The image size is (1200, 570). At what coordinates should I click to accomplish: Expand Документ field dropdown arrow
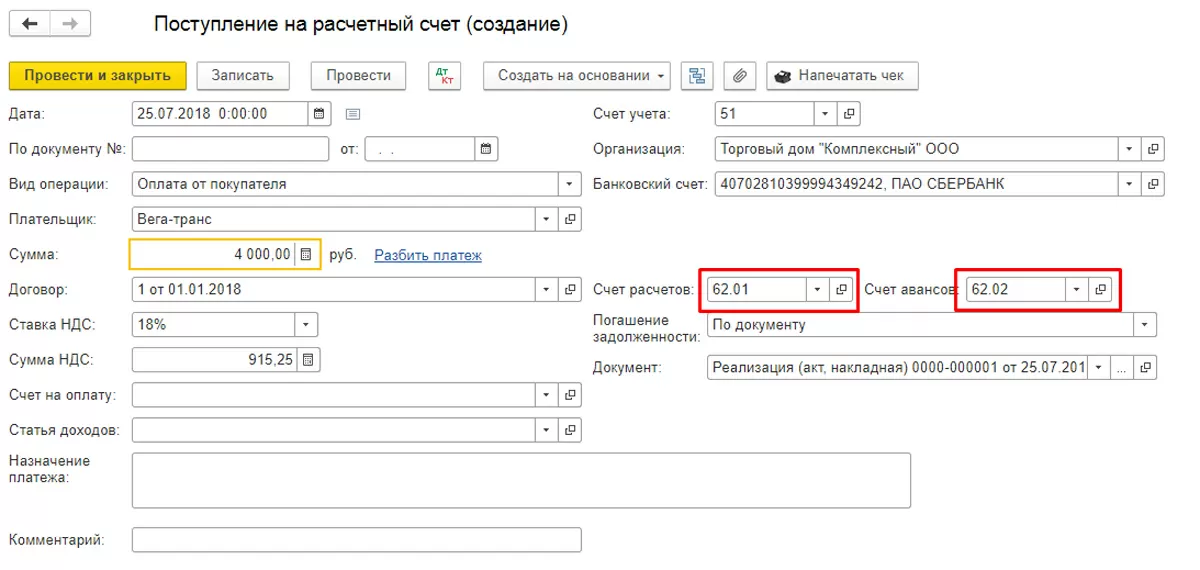(1099, 368)
